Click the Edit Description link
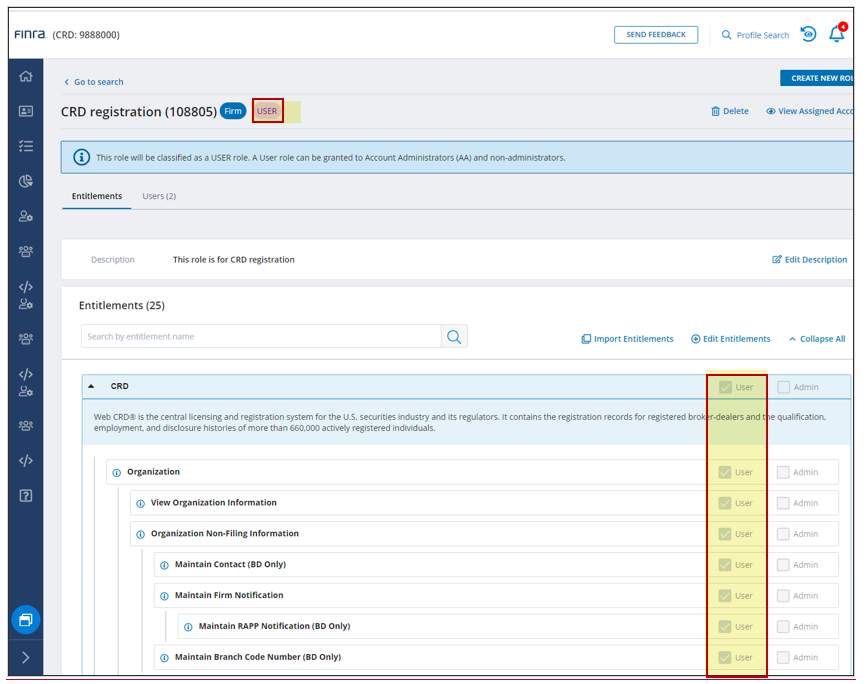The image size is (868, 684). point(810,260)
